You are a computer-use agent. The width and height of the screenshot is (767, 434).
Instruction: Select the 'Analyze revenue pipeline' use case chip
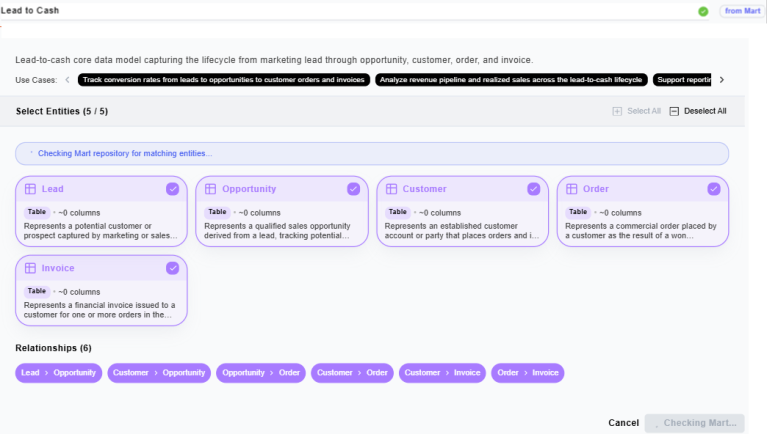pyautogui.click(x=511, y=80)
